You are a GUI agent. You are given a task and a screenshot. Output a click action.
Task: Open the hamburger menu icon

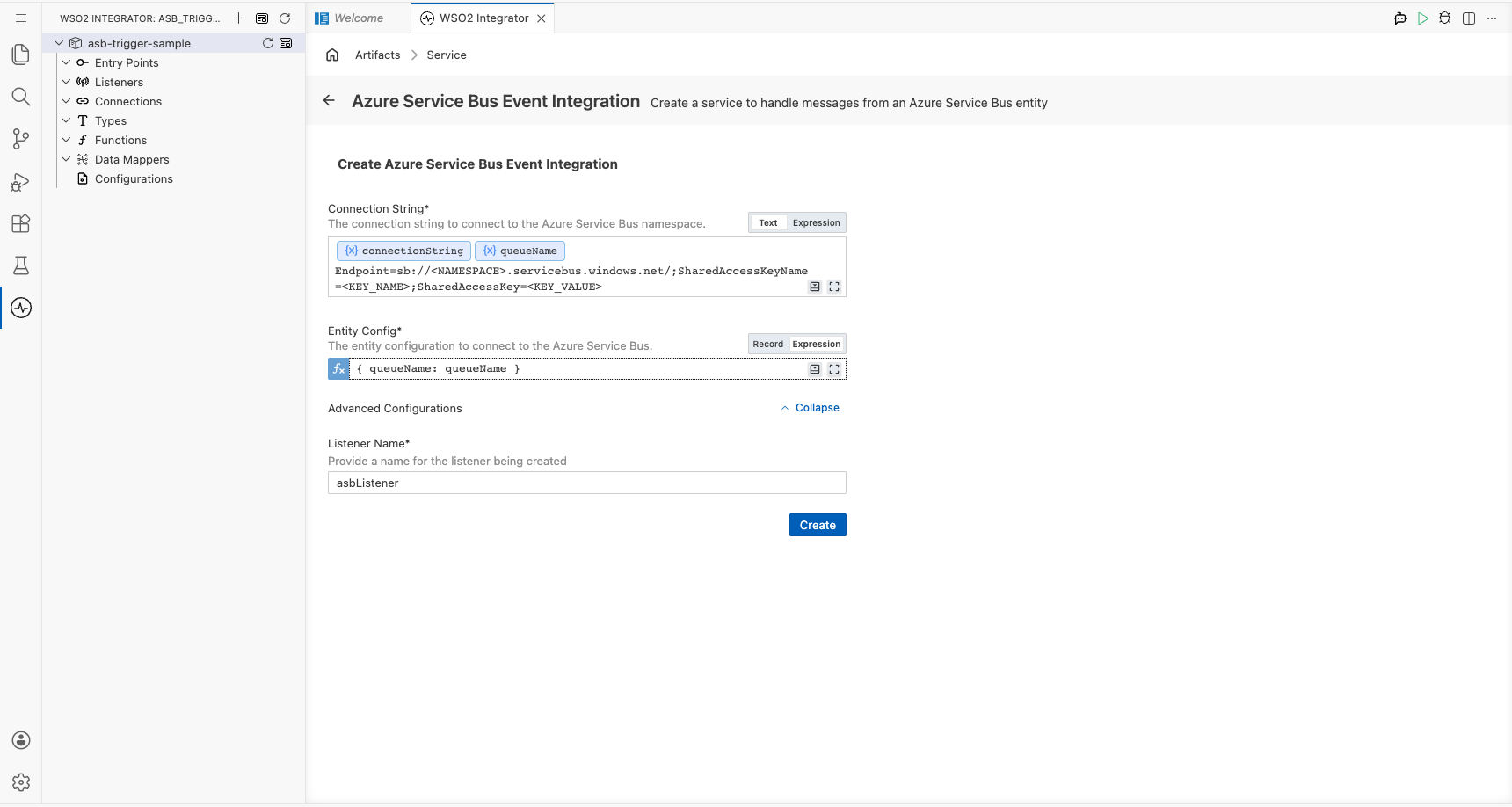[21, 18]
